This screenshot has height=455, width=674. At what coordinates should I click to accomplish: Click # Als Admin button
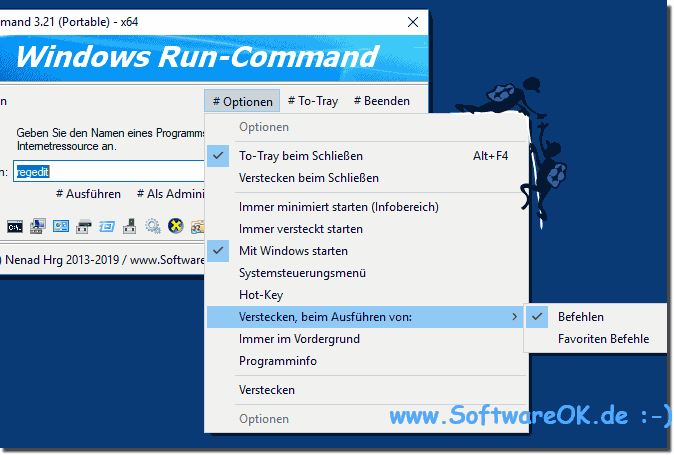click(x=170, y=194)
